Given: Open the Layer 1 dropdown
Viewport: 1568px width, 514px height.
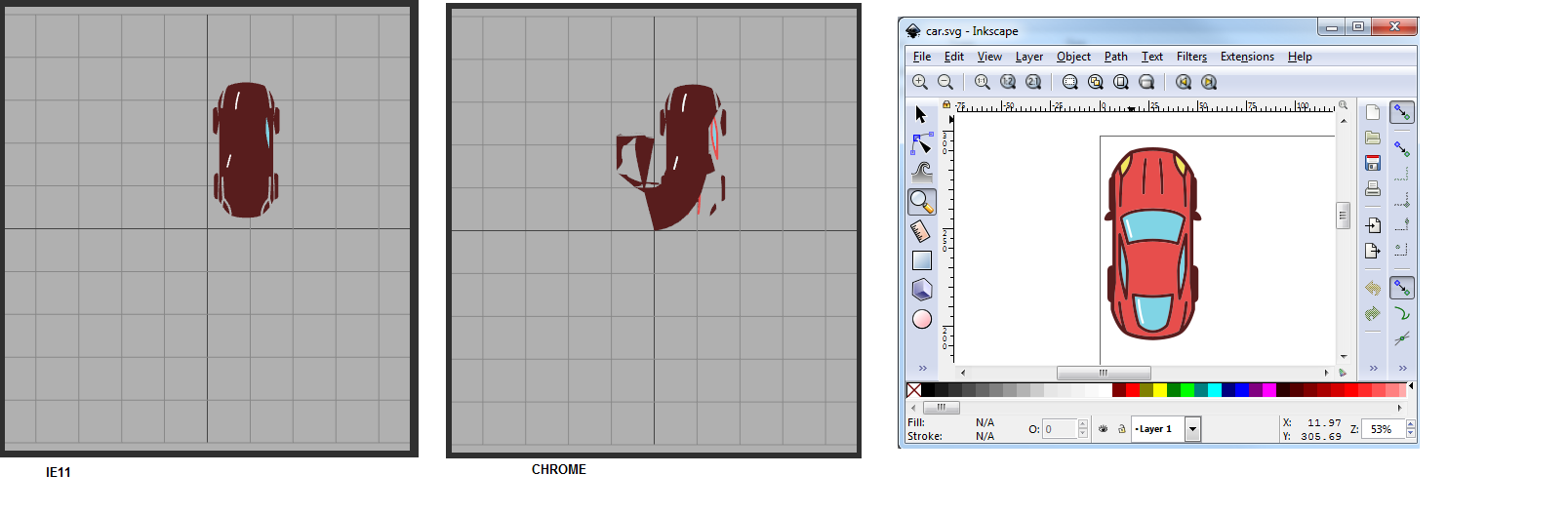Looking at the screenshot, I should tap(1192, 429).
